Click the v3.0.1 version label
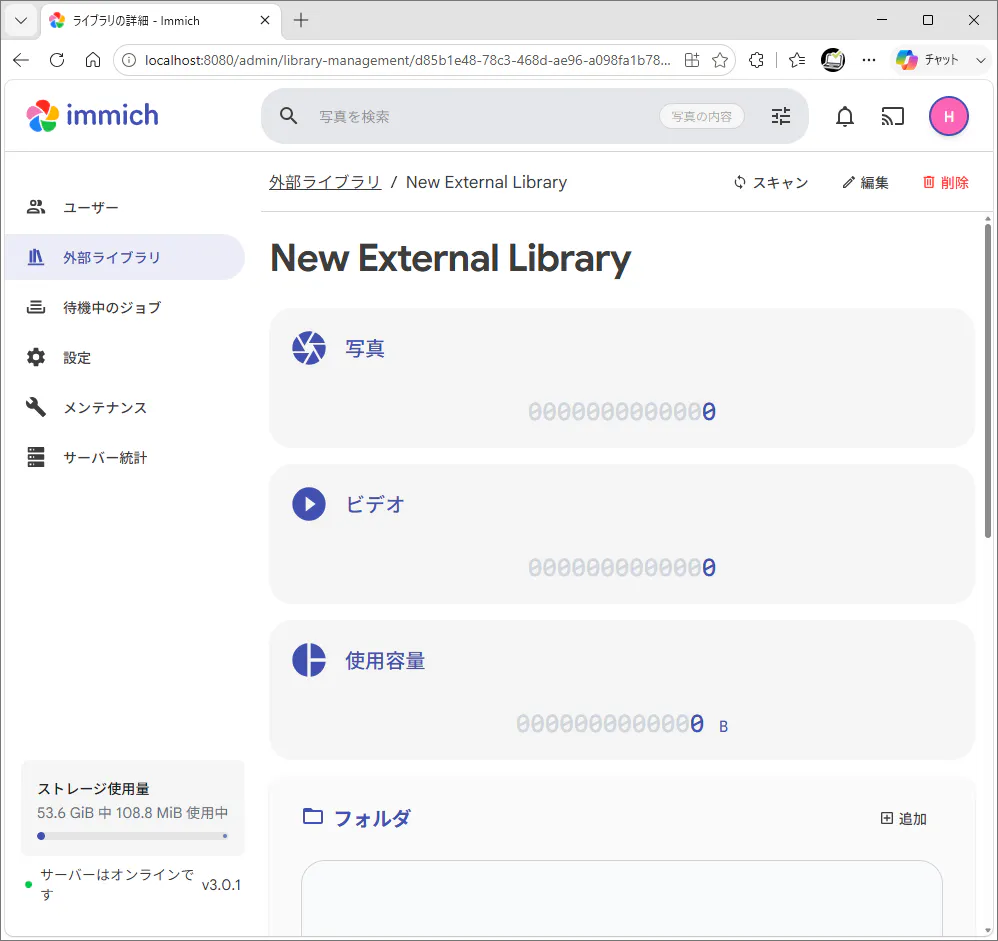 point(221,884)
